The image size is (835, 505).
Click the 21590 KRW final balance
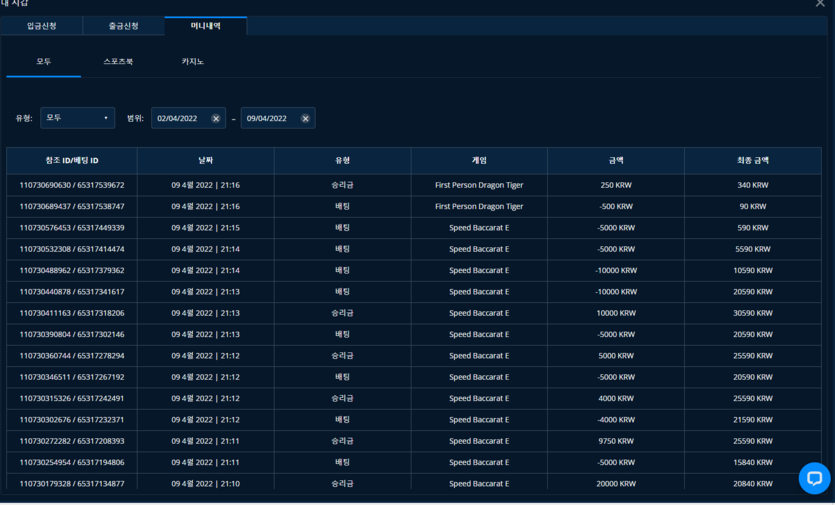pos(753,420)
